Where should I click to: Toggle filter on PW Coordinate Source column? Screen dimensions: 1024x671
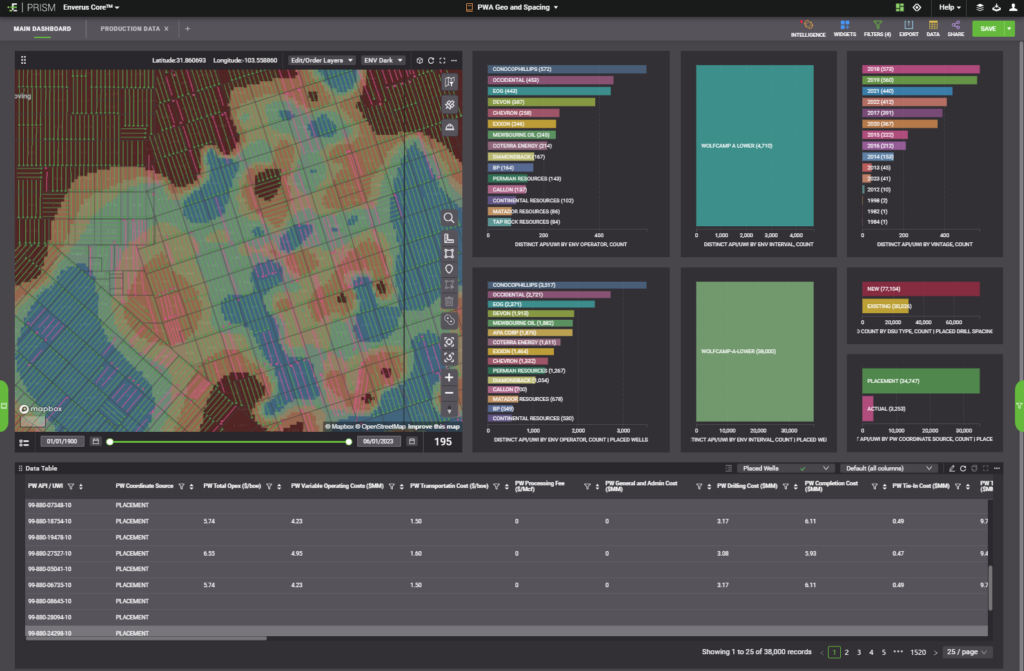pos(182,486)
